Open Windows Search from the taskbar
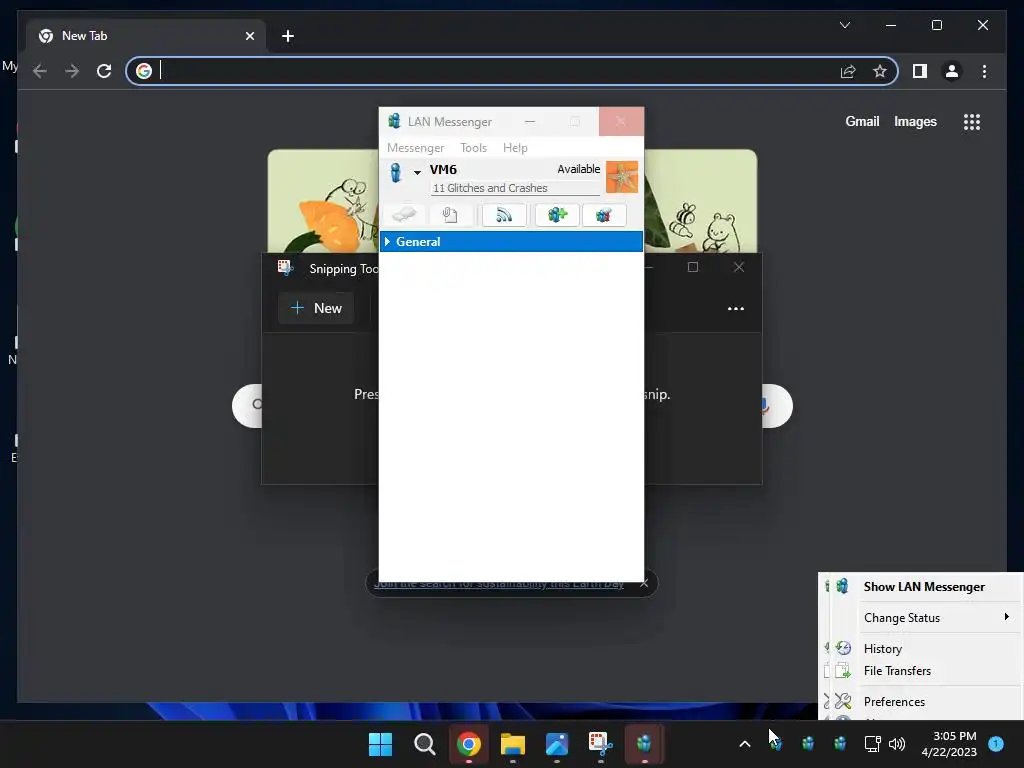The width and height of the screenshot is (1024, 768). [424, 744]
